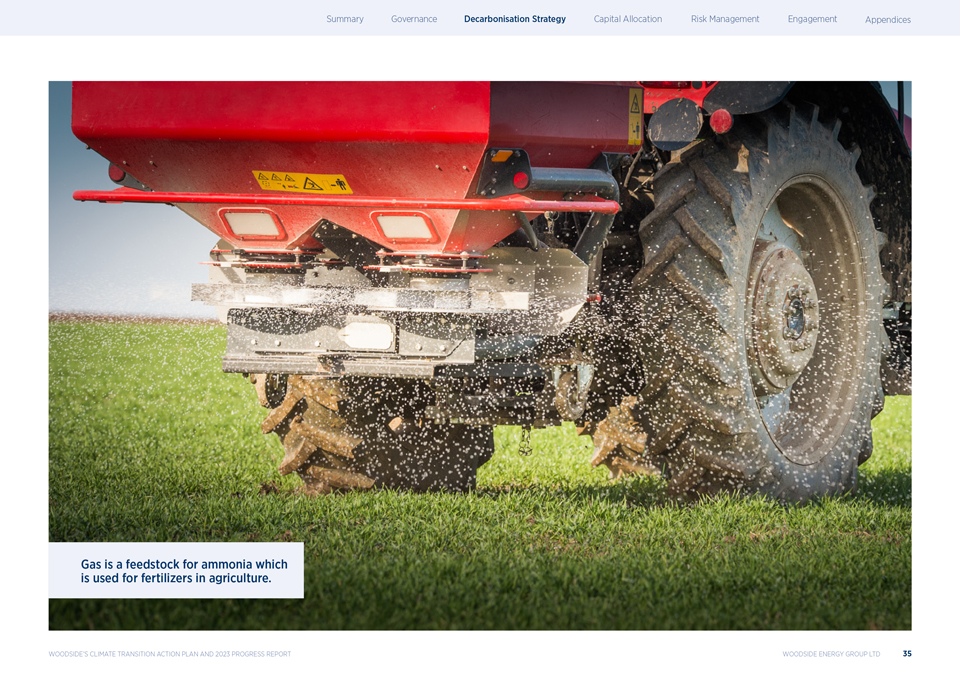Click footer text 'Woodside Energy Group Ltd'
The width and height of the screenshot is (960, 679).
point(831,654)
